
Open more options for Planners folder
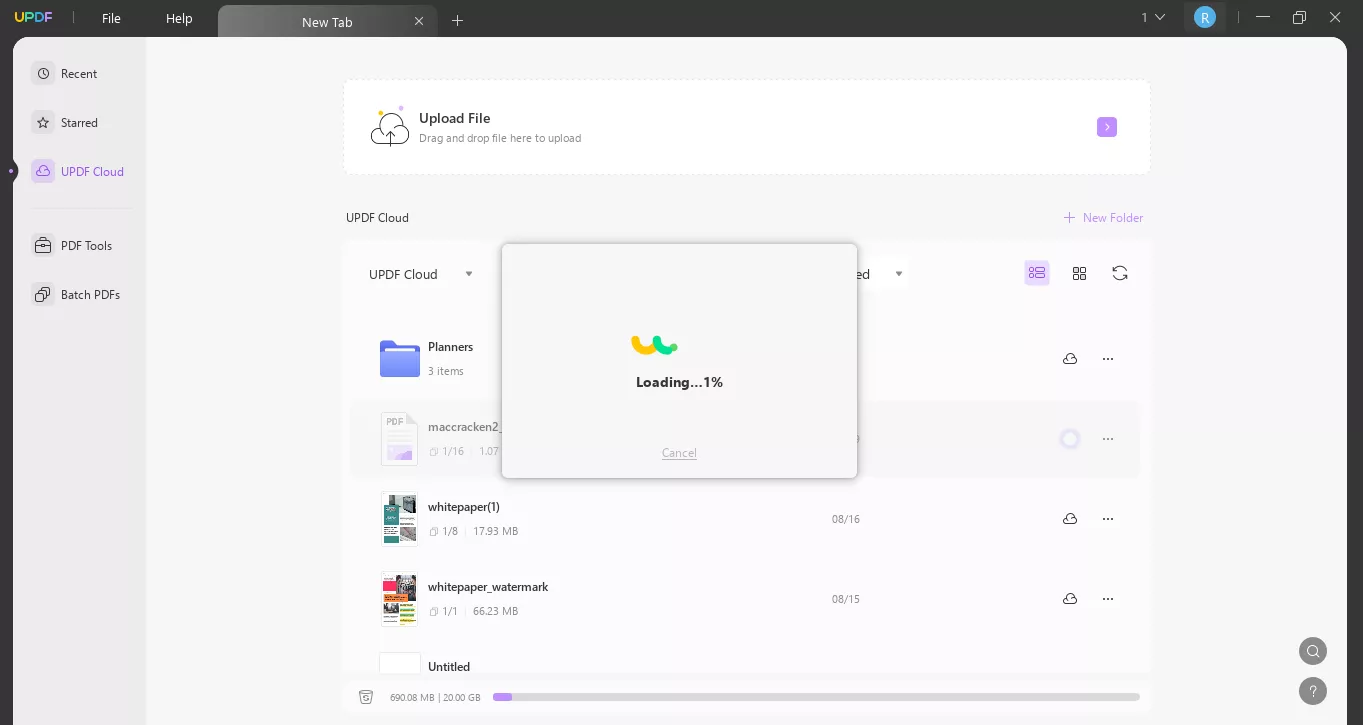[1108, 359]
